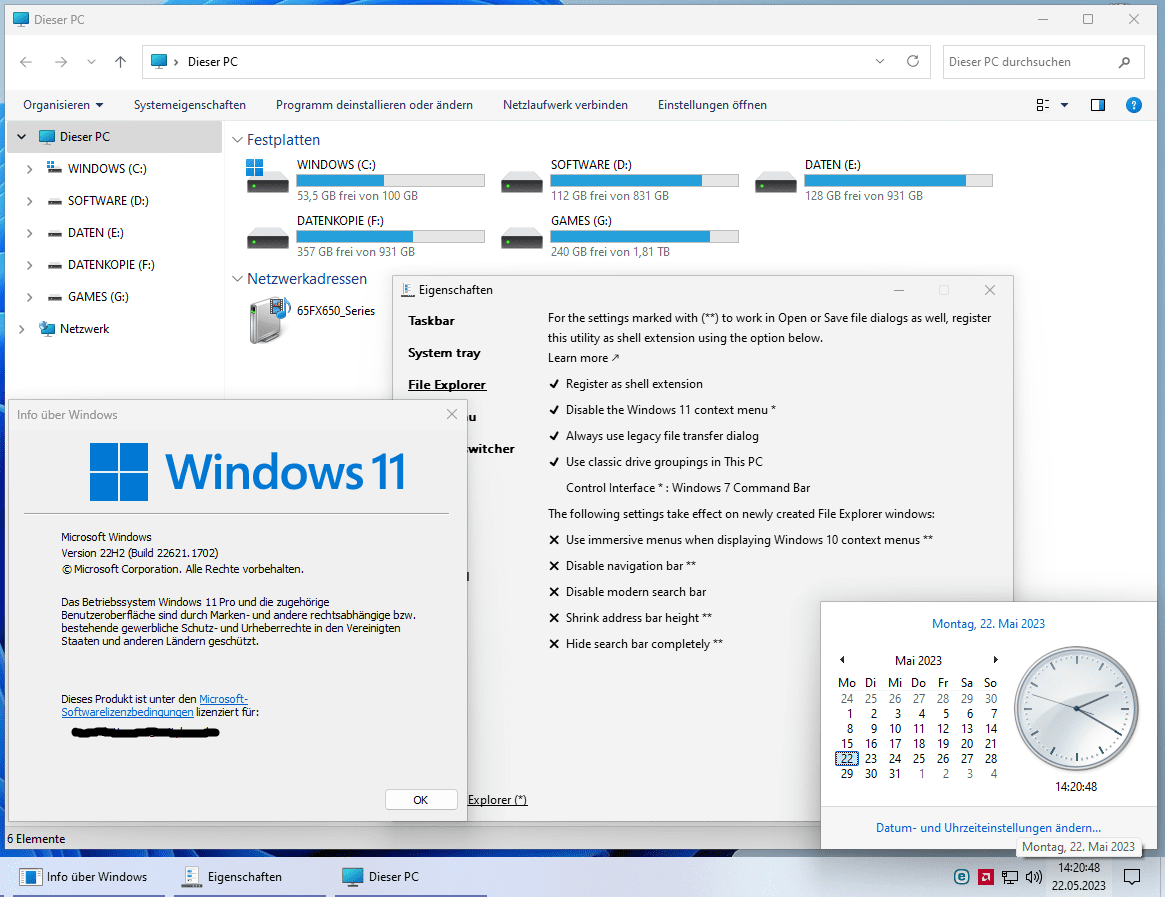Click the Edge tray icon
Viewport: 1165px width, 897px height.
[961, 877]
